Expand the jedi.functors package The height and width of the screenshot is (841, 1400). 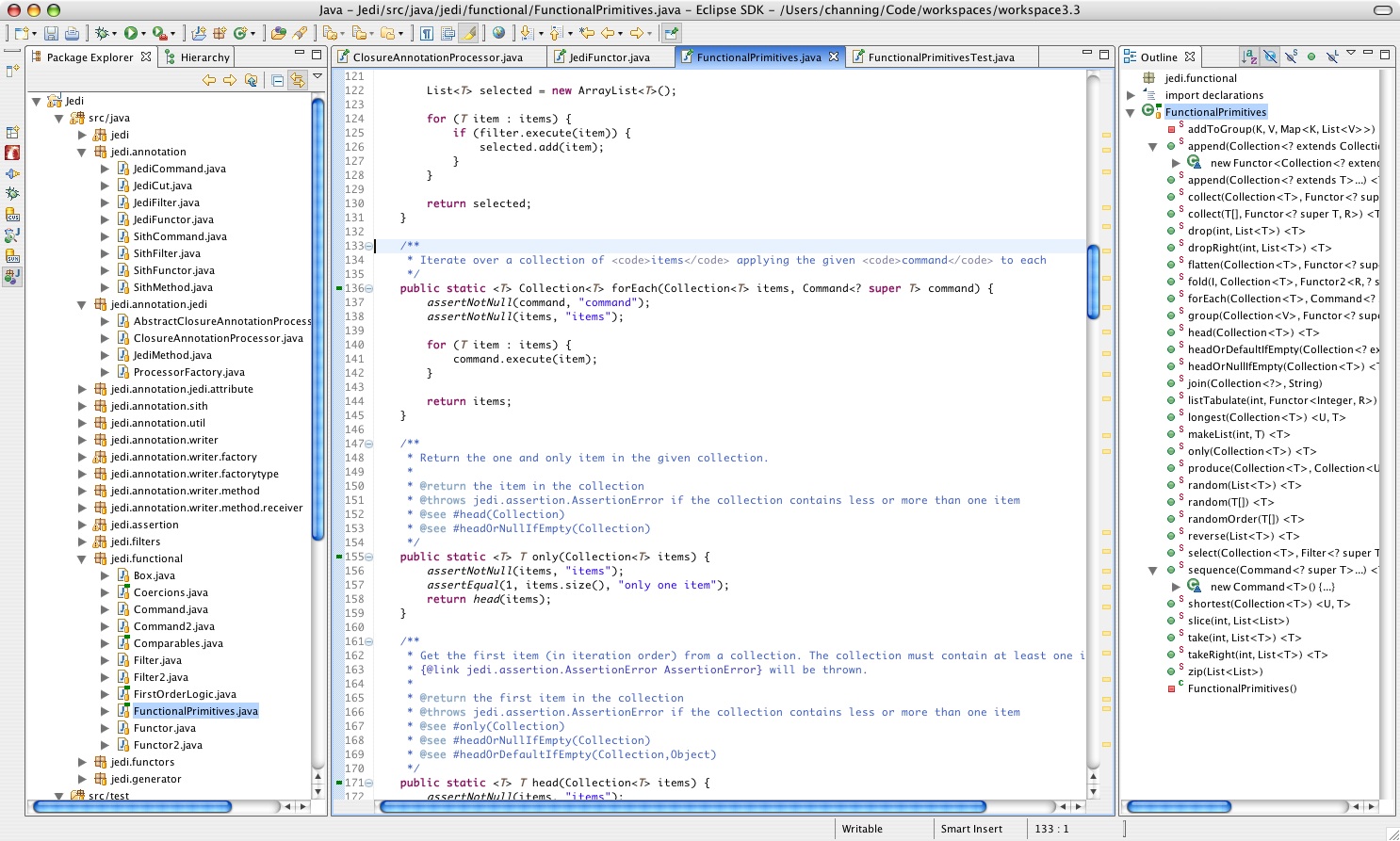point(82,762)
